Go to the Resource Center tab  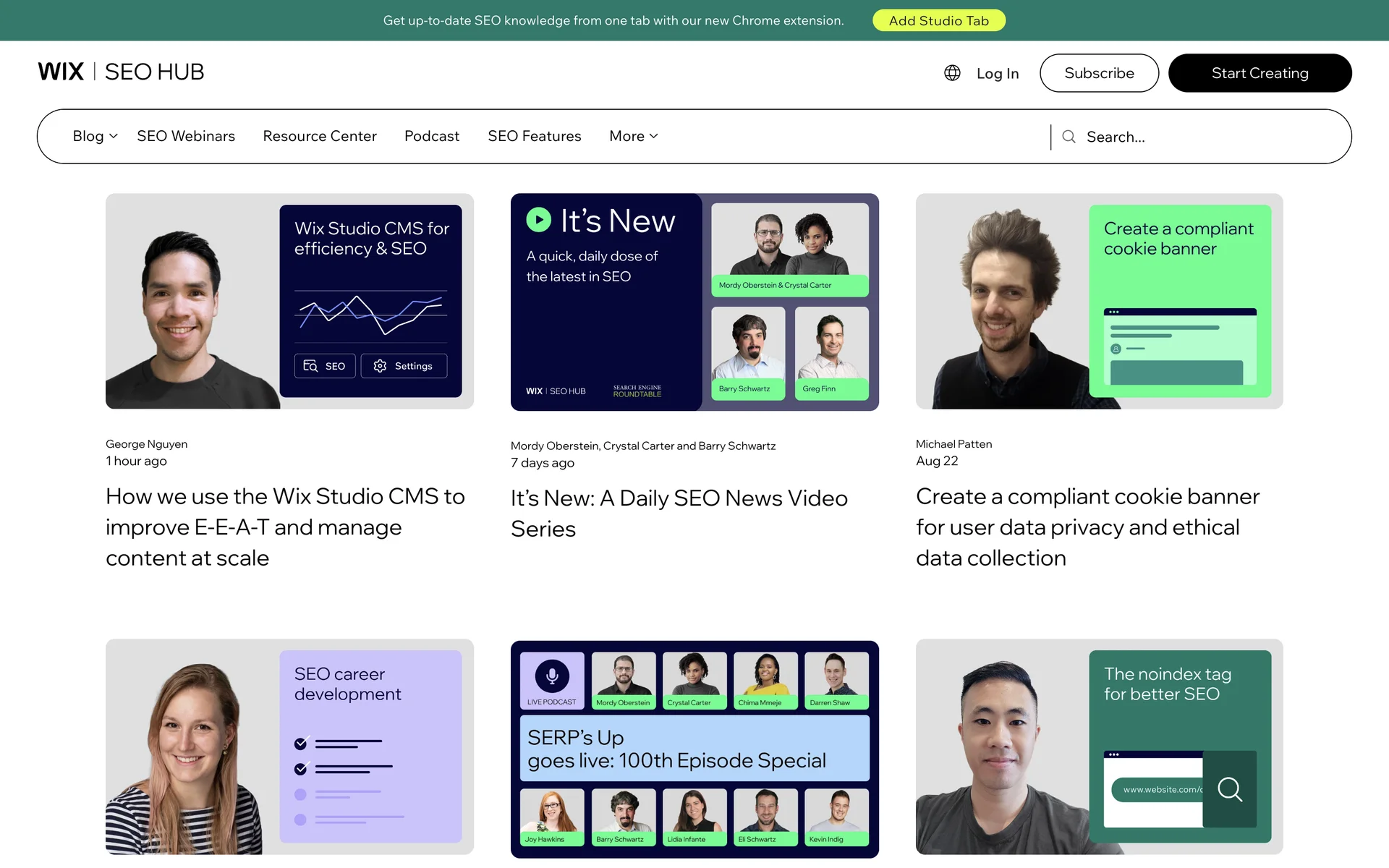pos(320,136)
